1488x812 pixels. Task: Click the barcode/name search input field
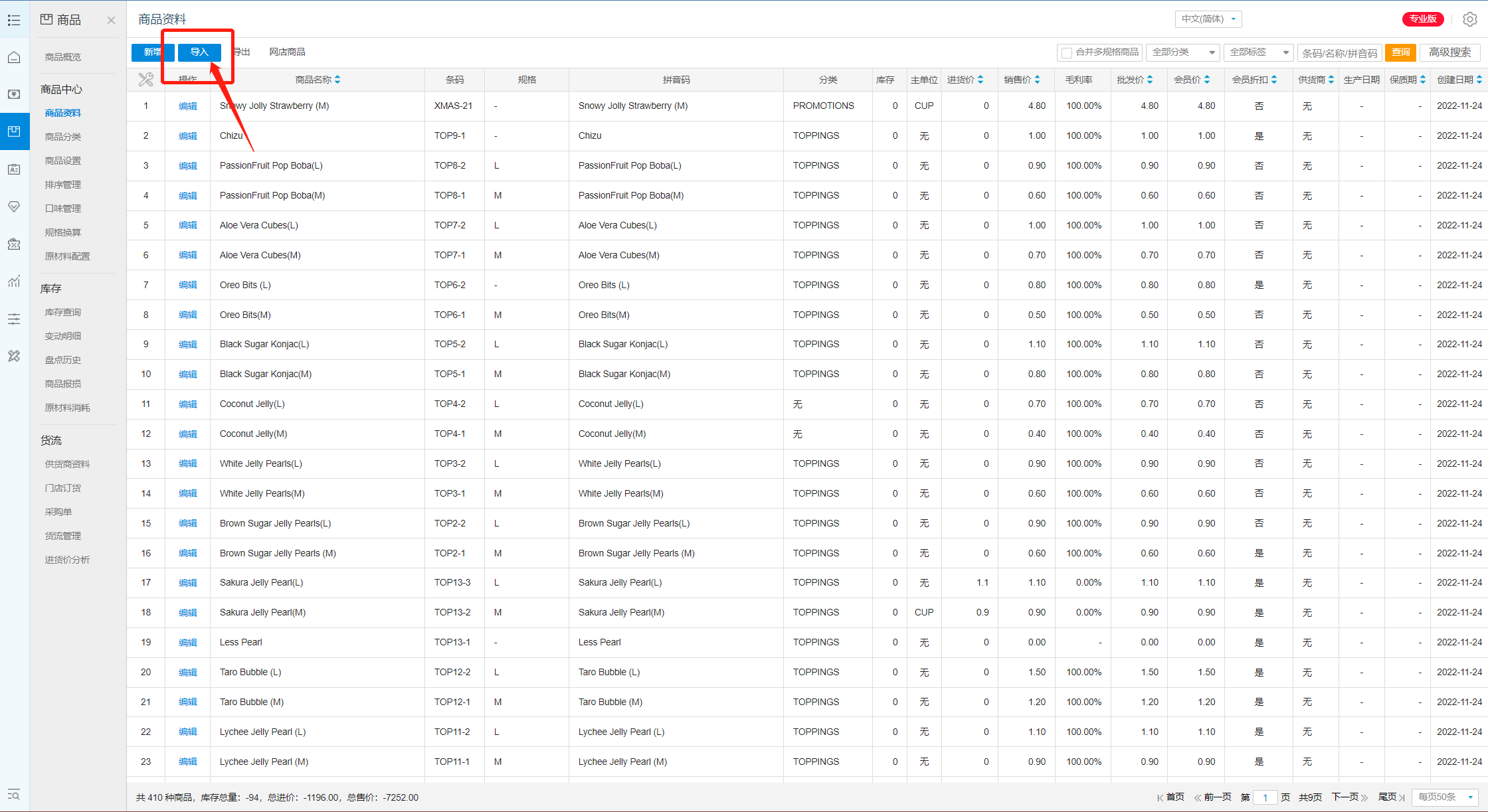[x=1339, y=53]
